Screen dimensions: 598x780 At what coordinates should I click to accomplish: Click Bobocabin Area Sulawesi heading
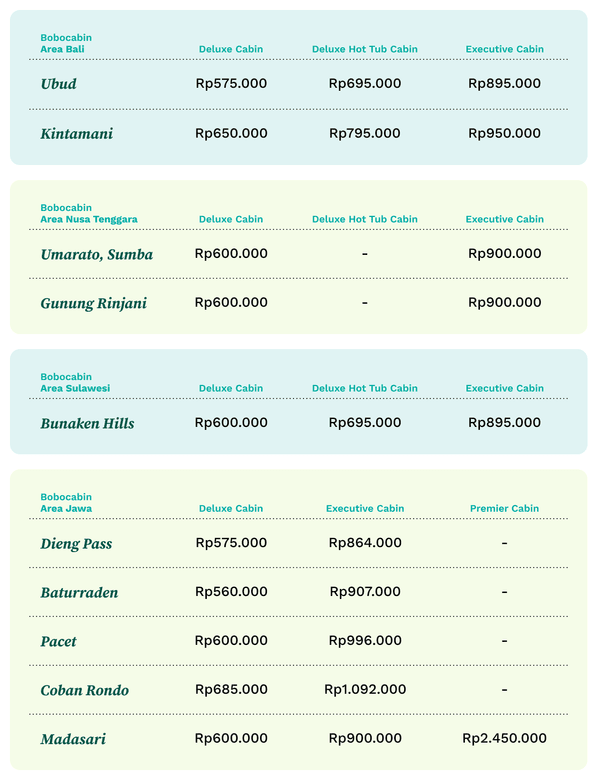click(75, 383)
